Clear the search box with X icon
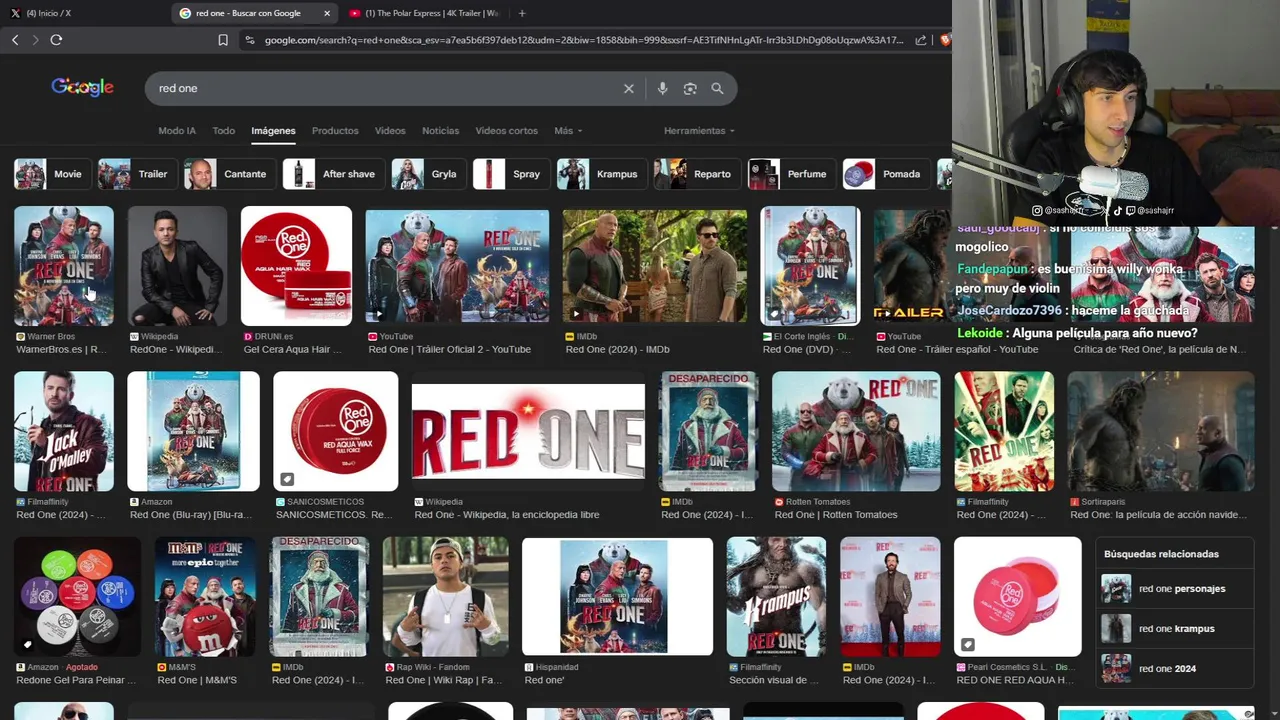1280x720 pixels. [x=629, y=89]
